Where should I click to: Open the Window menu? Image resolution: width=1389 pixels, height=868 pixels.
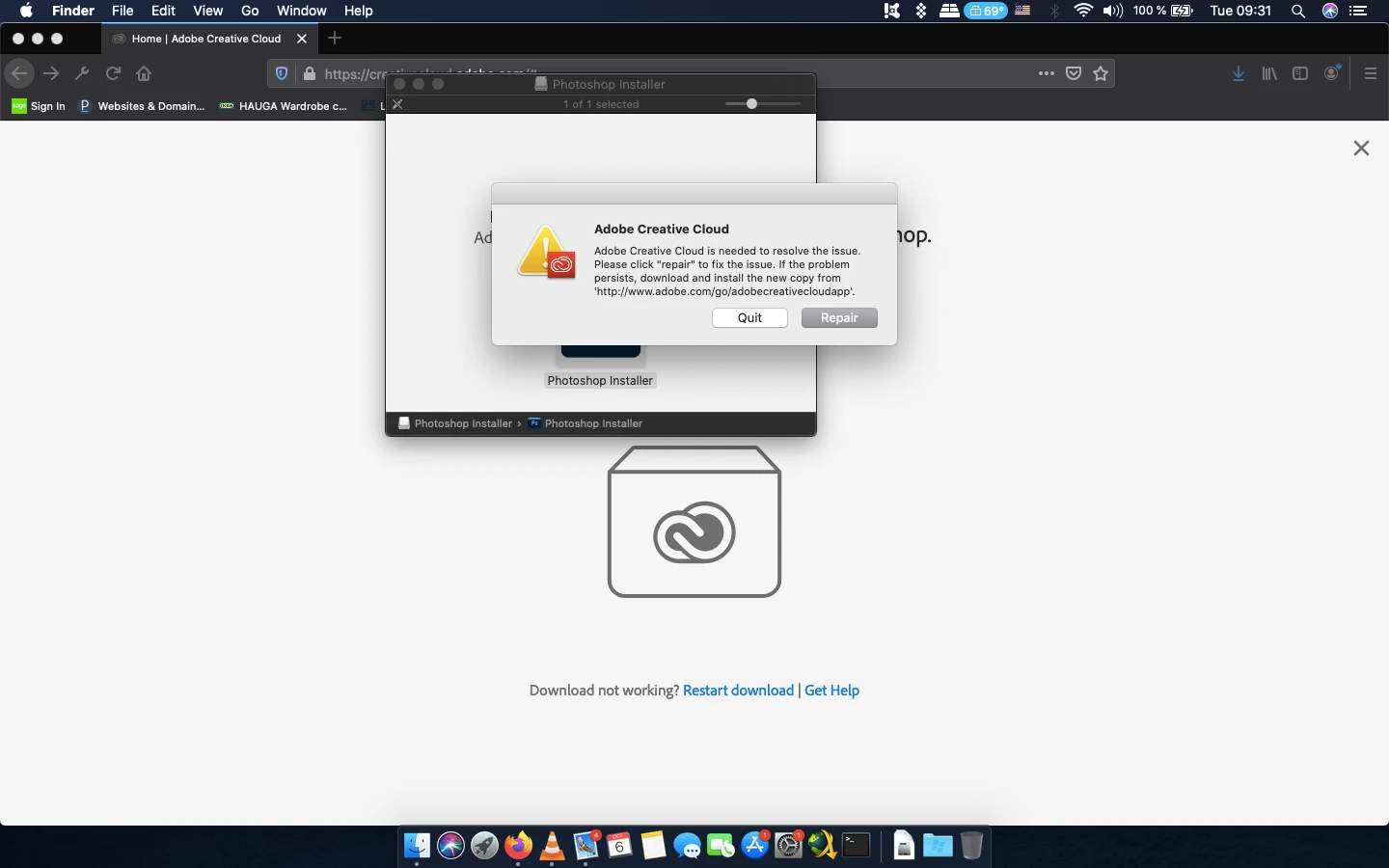(x=301, y=11)
